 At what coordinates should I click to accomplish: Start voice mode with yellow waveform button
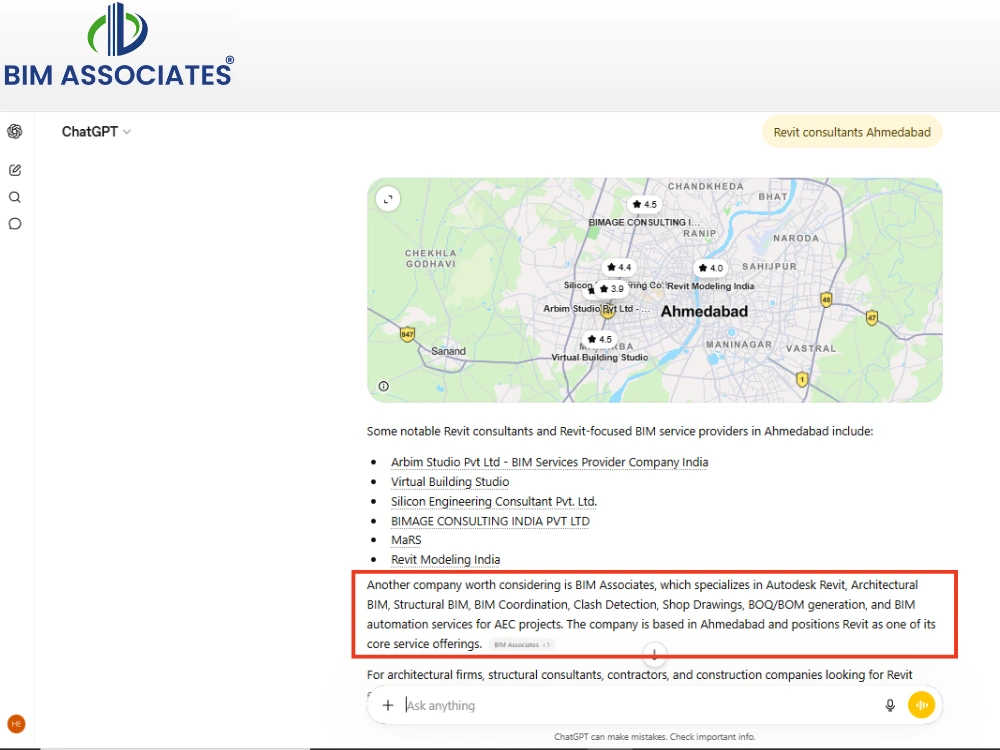point(922,705)
